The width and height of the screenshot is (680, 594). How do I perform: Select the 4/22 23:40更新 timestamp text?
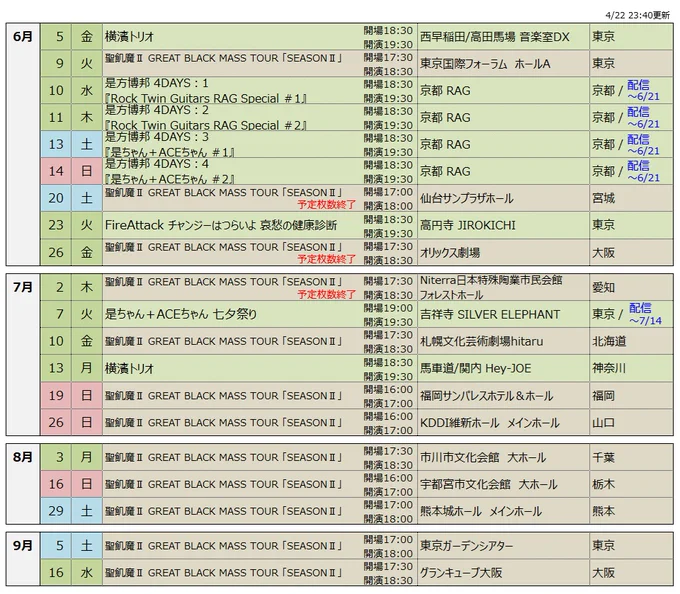point(638,15)
